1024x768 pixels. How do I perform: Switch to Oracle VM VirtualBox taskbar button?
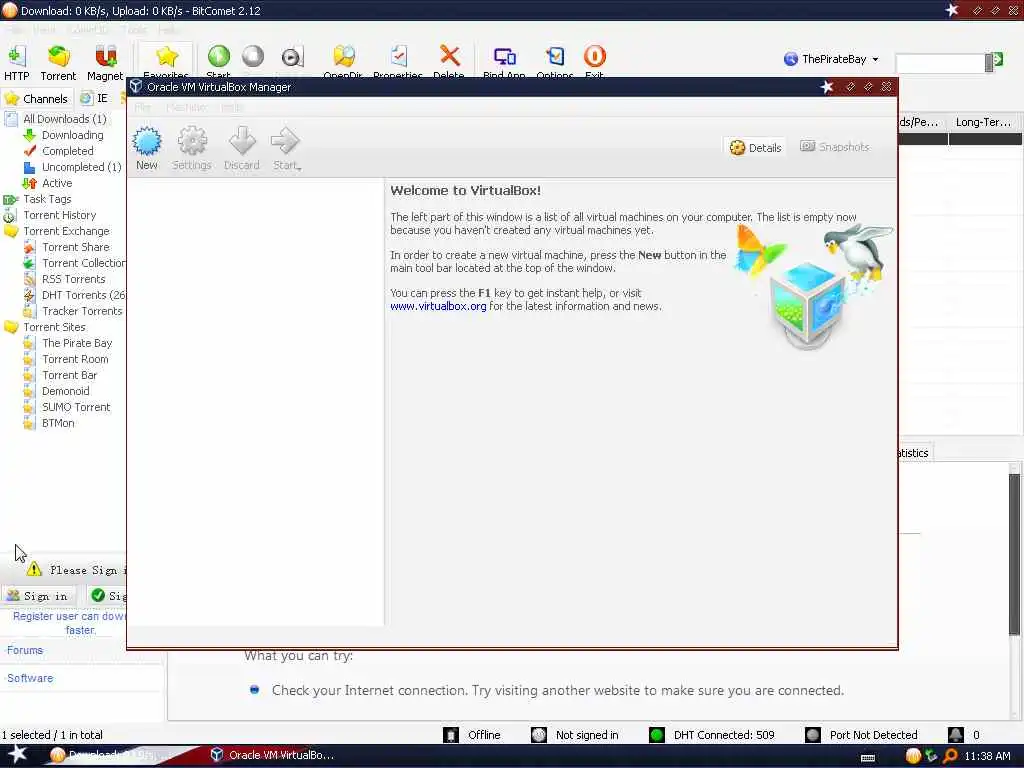tap(273, 755)
